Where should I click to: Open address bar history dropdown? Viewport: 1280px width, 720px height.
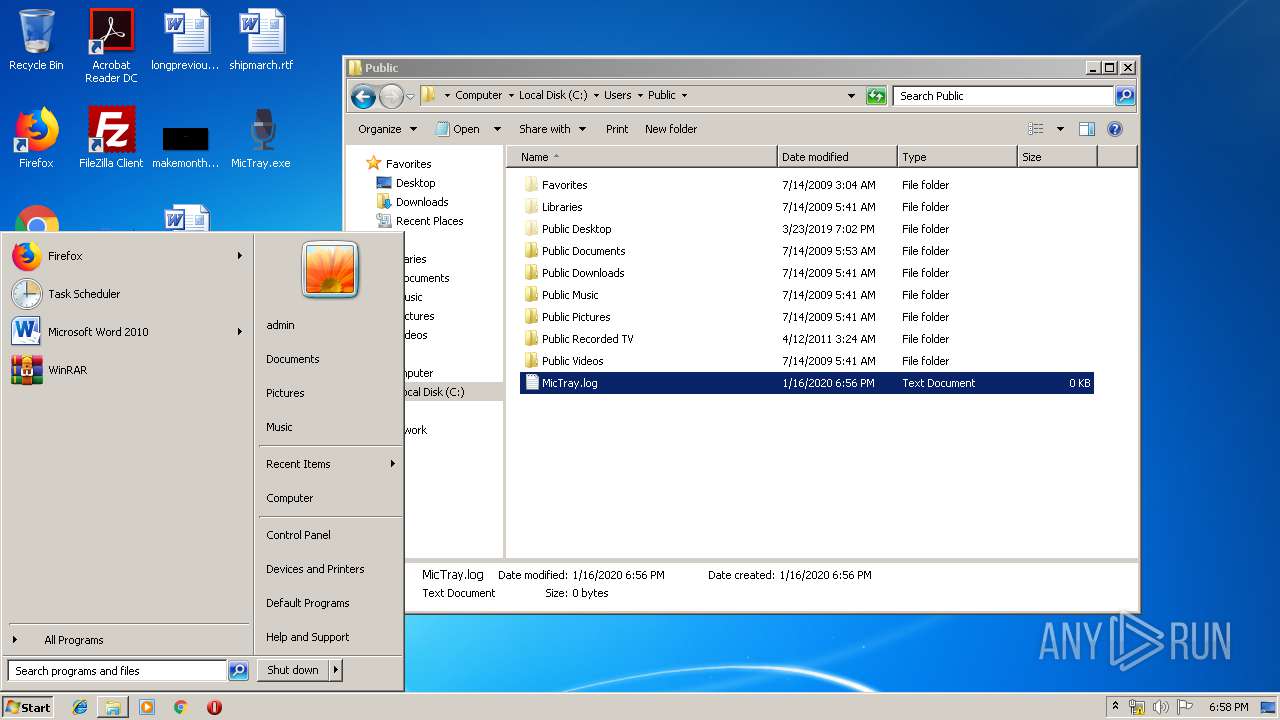(x=851, y=96)
